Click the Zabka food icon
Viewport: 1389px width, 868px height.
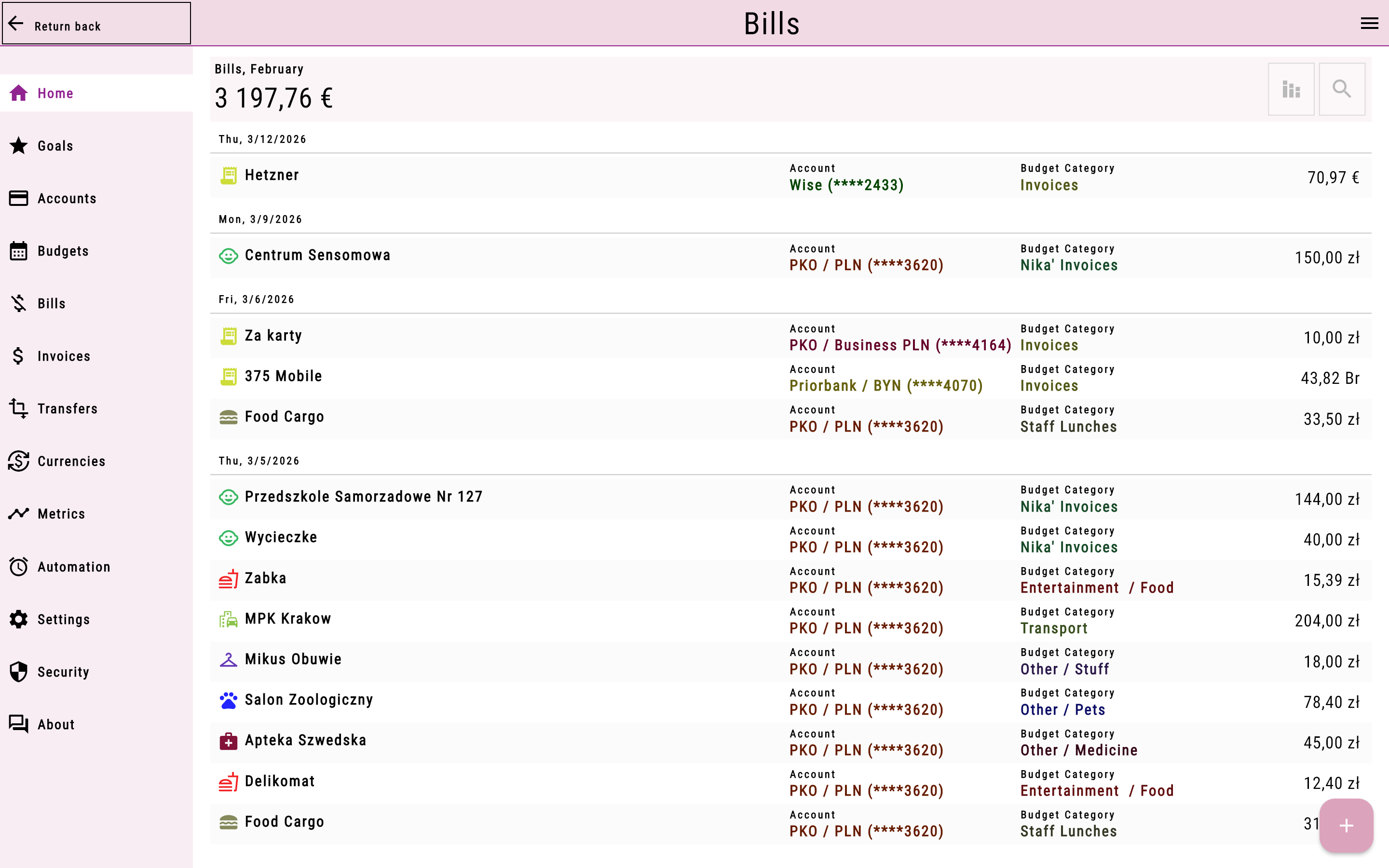(x=229, y=579)
